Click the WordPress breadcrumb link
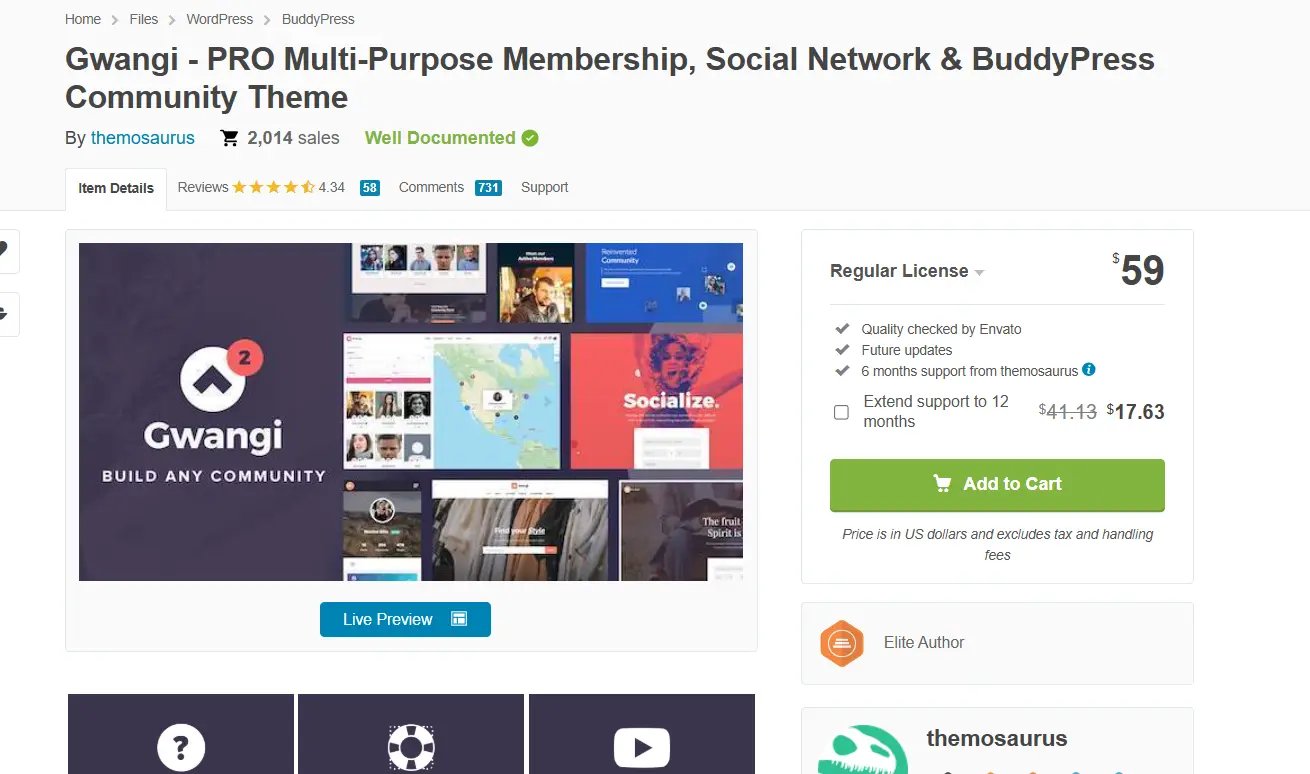 click(x=219, y=19)
